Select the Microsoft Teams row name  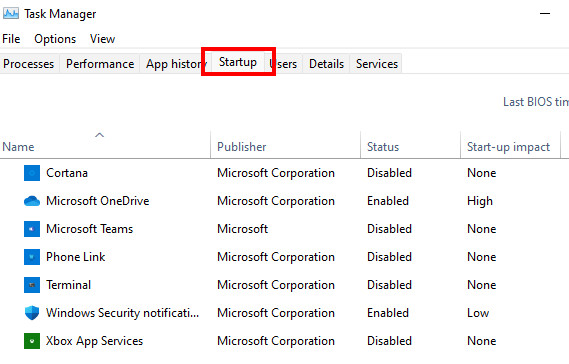click(x=90, y=229)
